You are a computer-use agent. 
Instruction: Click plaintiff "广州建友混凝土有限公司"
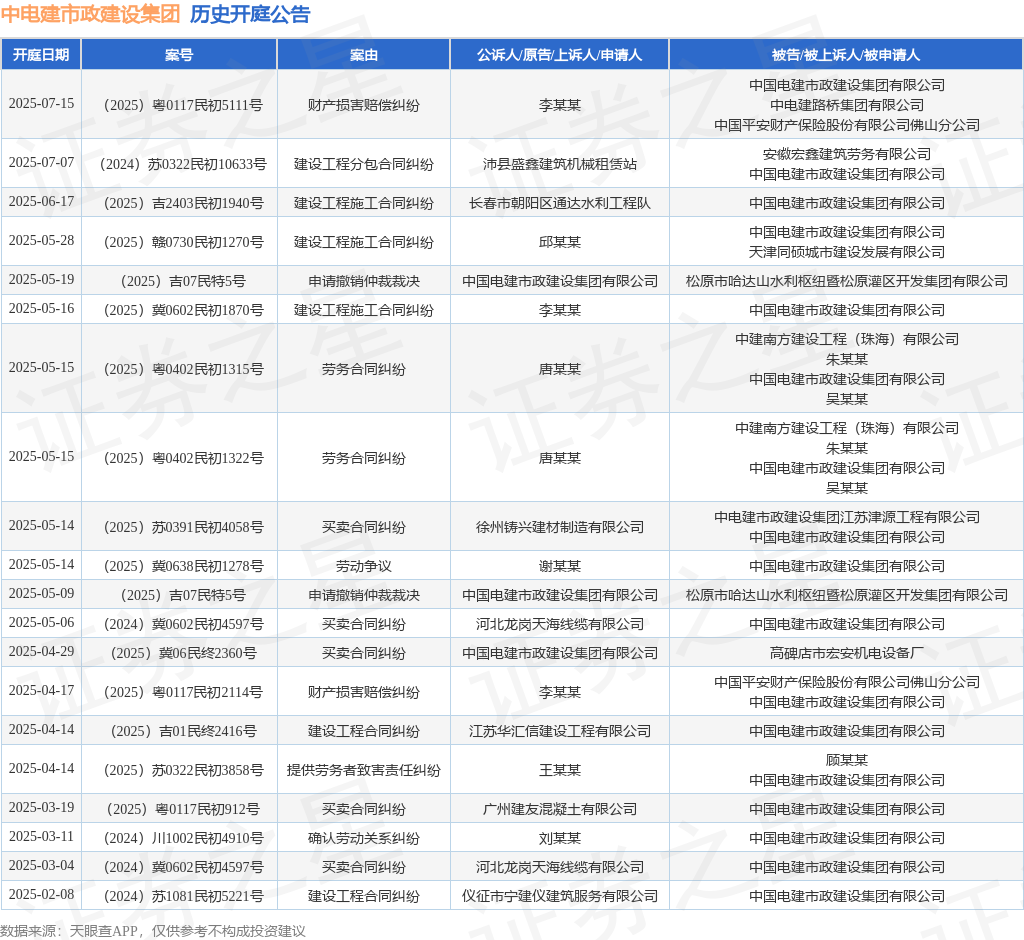click(560, 809)
